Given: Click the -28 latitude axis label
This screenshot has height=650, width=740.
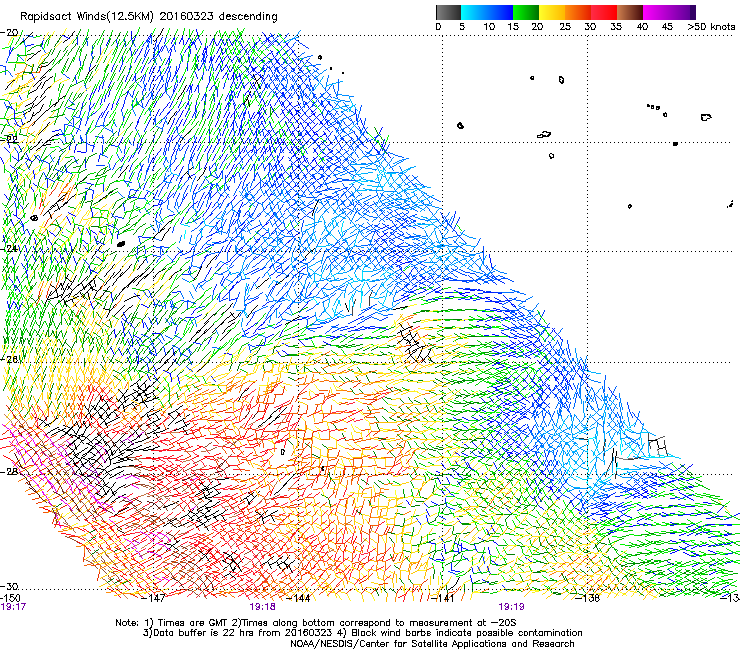Looking at the screenshot, I should click(9, 472).
